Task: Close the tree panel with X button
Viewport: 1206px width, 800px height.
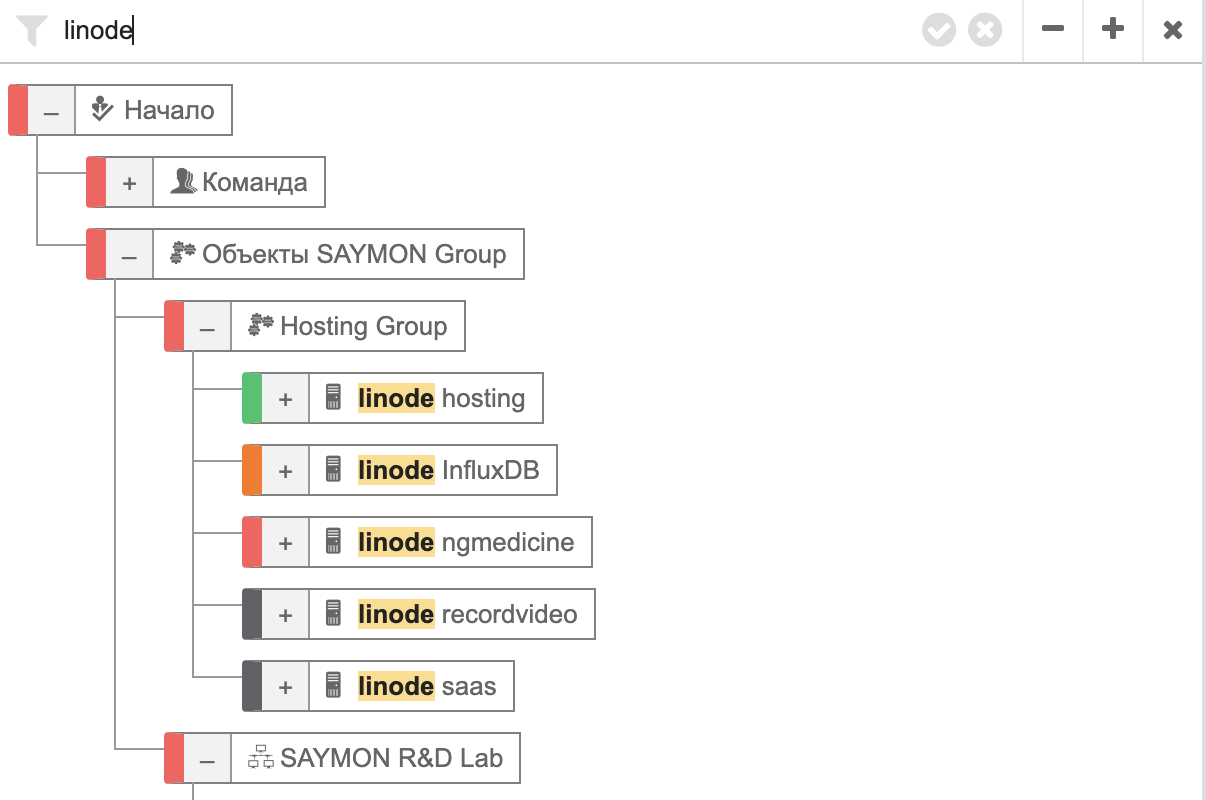Action: click(1173, 30)
